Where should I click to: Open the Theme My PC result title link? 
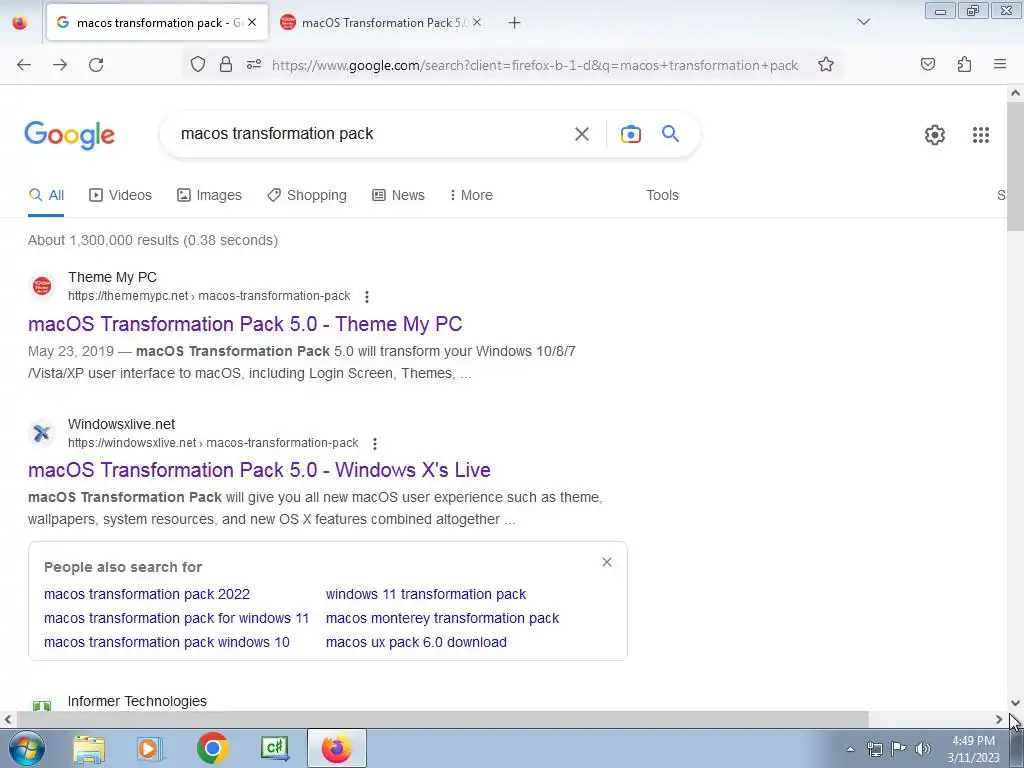coord(245,324)
